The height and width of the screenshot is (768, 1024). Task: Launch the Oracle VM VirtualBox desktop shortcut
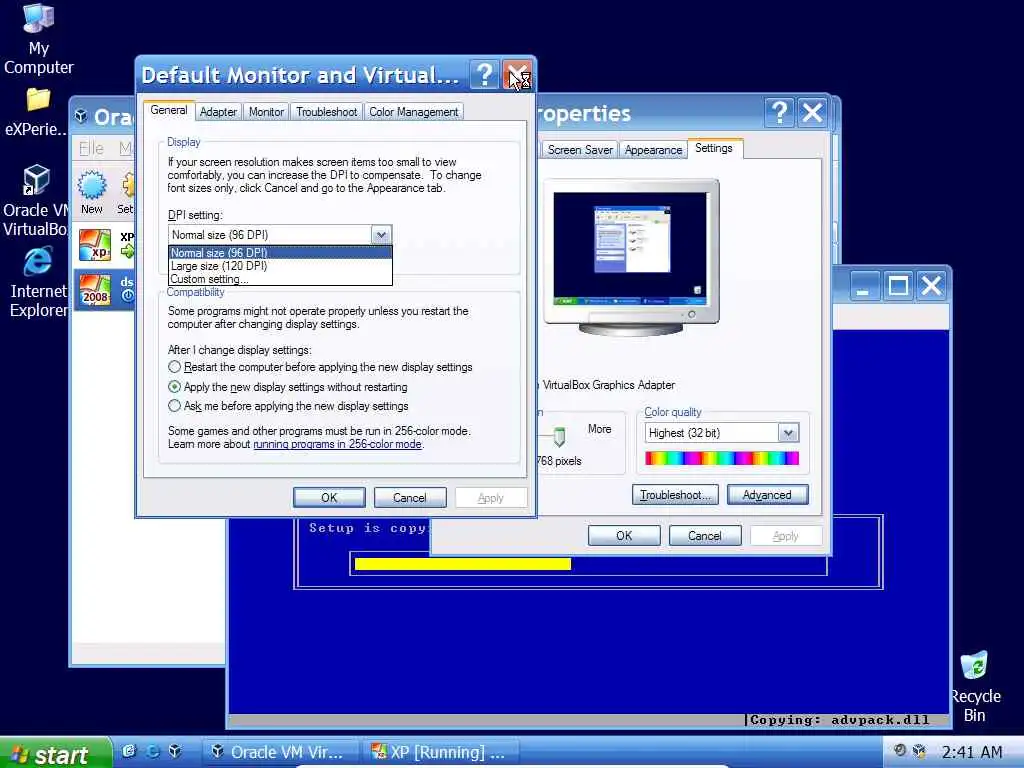[x=35, y=200]
